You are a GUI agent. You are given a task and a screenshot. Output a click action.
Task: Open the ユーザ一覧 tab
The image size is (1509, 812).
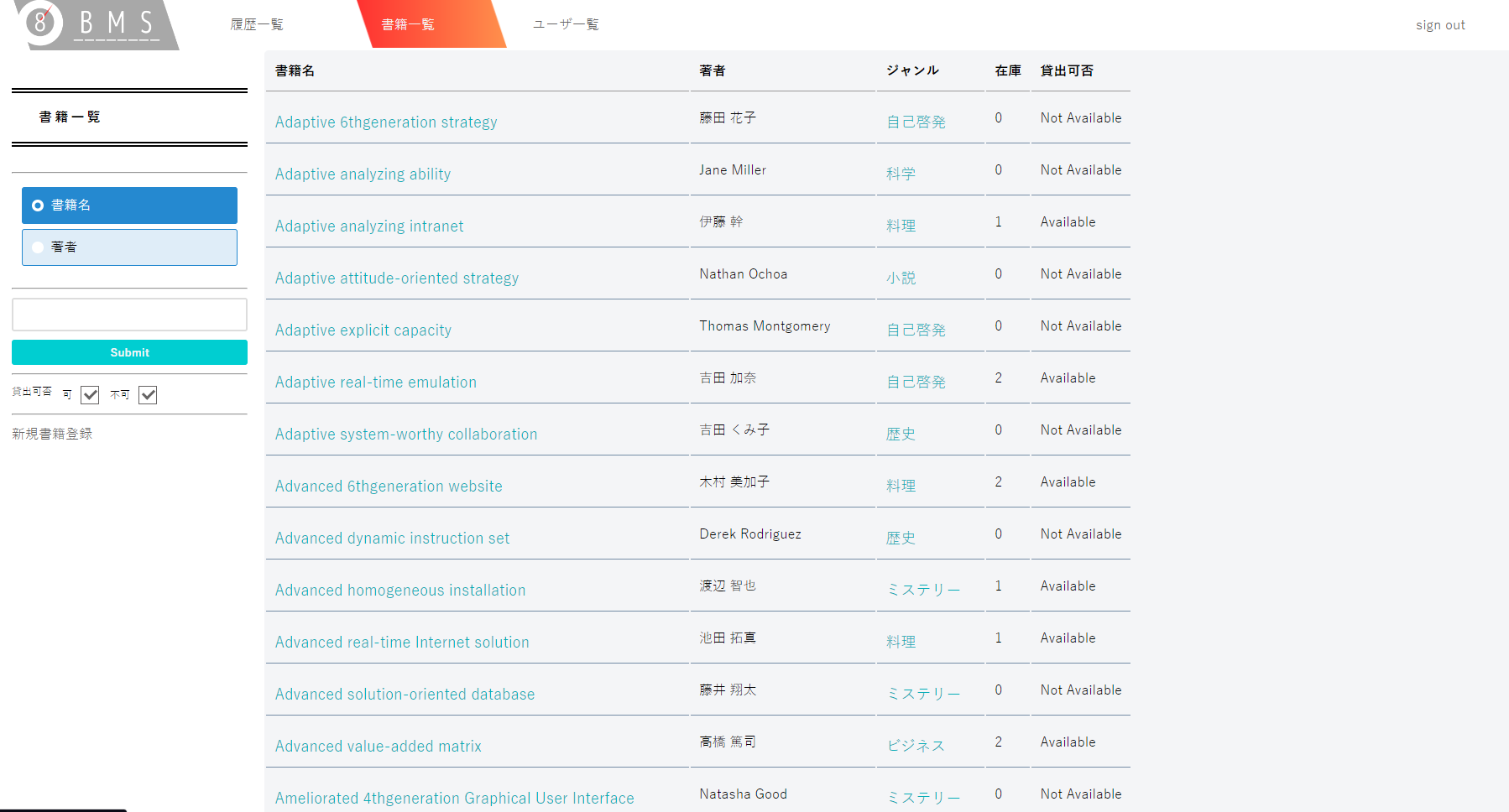point(566,24)
